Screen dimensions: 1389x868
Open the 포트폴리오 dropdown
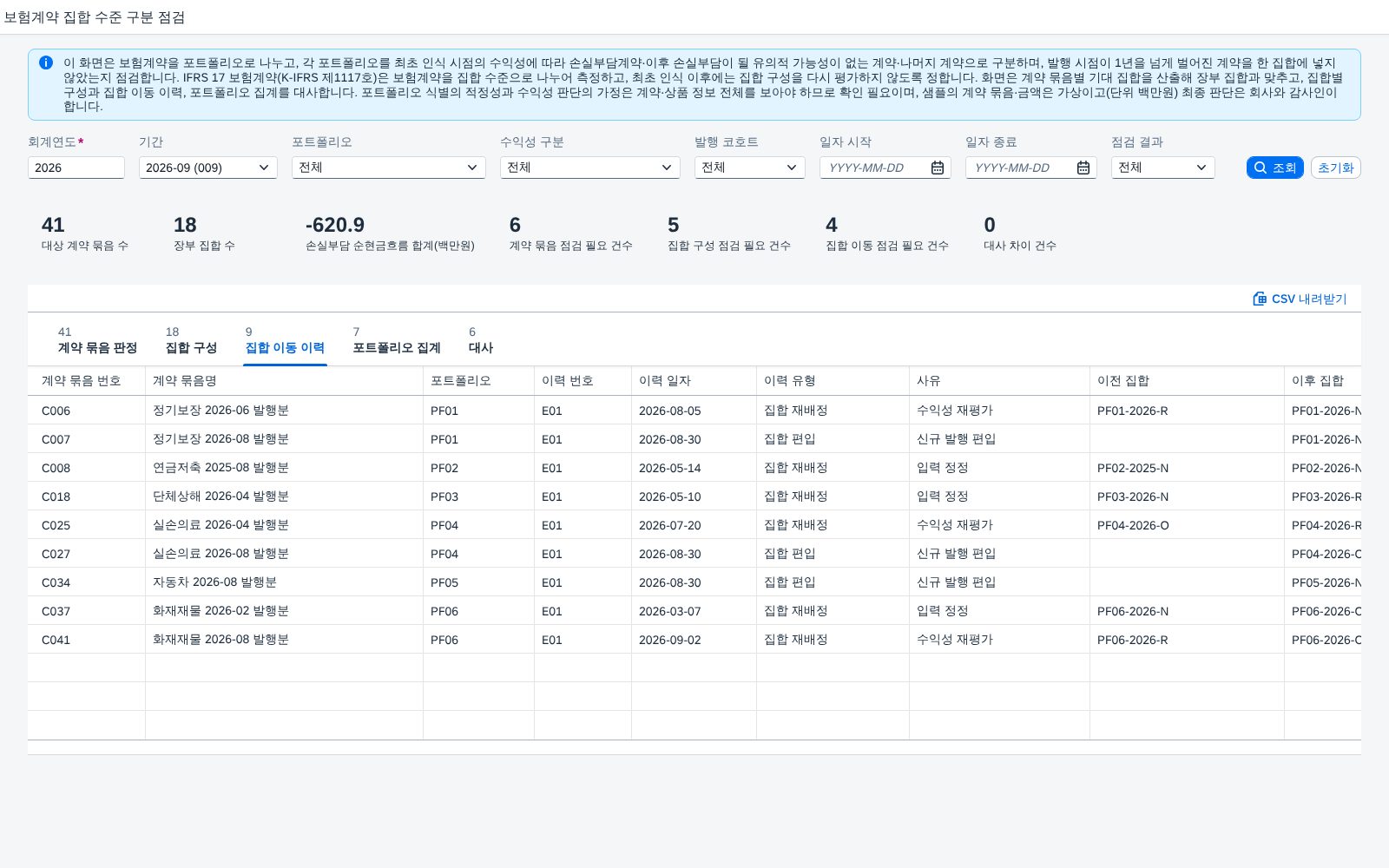click(389, 168)
